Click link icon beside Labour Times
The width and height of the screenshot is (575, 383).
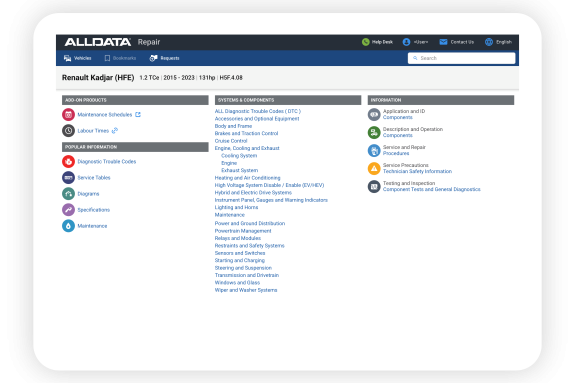(115, 131)
